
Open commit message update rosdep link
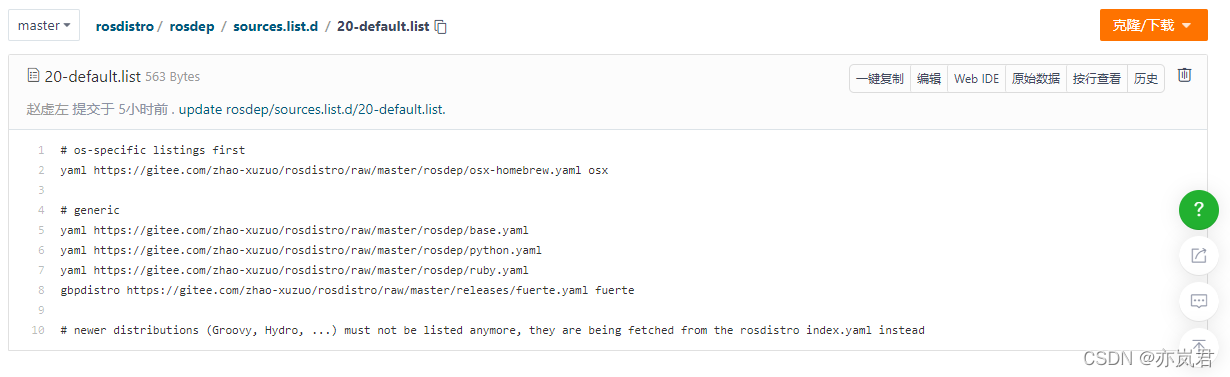coord(312,109)
